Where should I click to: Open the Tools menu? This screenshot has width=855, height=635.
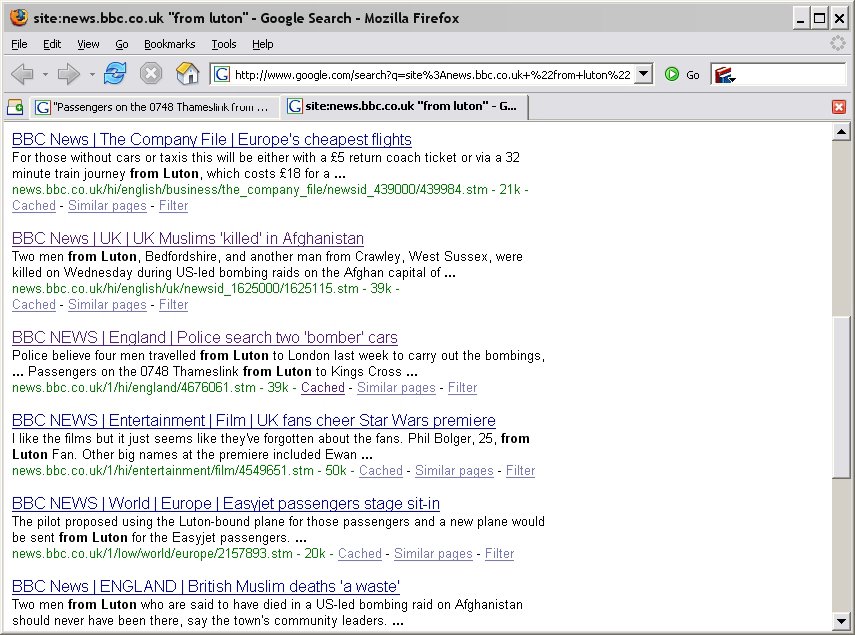[224, 44]
